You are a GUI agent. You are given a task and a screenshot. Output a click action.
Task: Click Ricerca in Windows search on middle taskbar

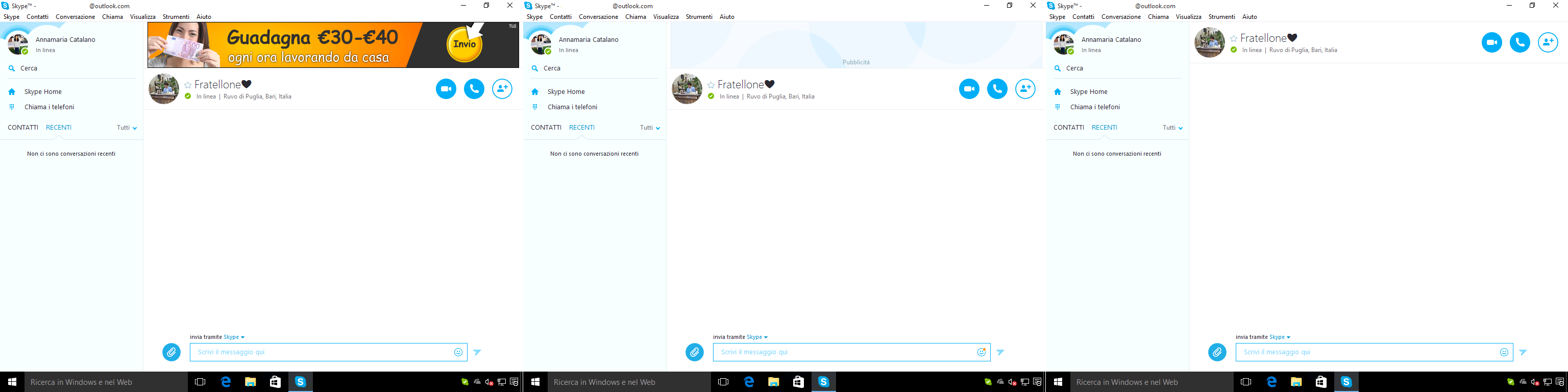(629, 382)
